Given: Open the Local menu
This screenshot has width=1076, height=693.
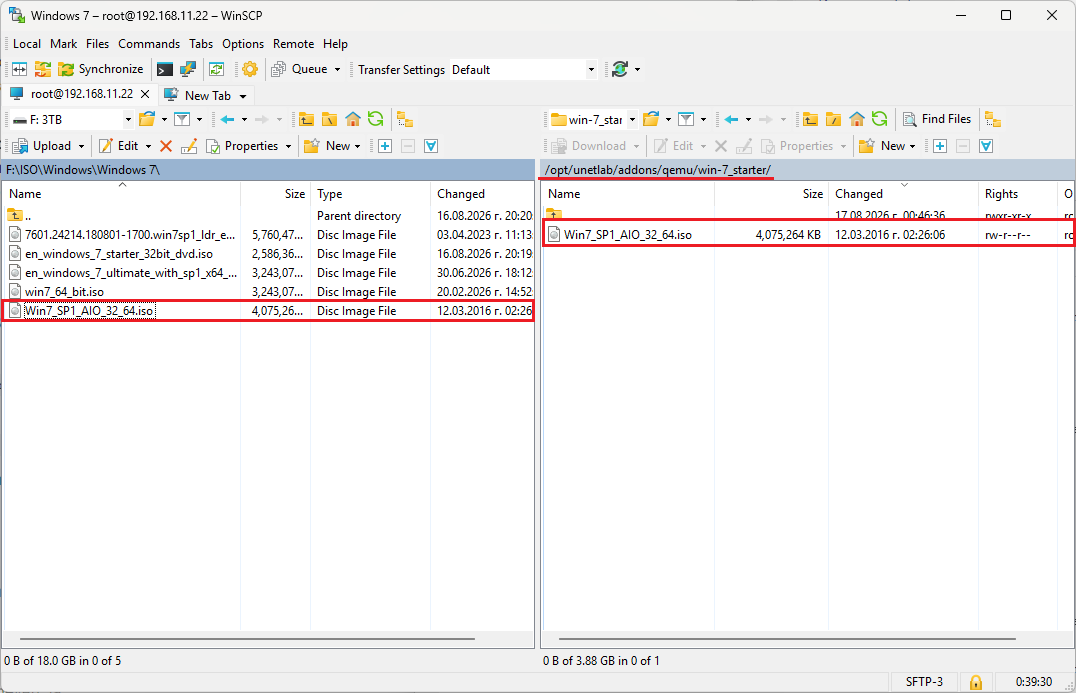Looking at the screenshot, I should [x=27, y=44].
